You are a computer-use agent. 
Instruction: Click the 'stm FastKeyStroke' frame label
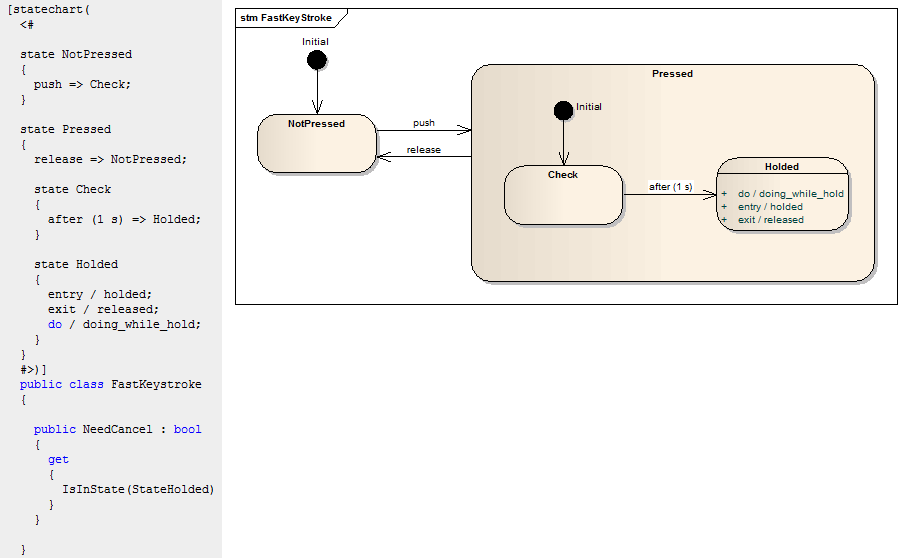point(286,18)
